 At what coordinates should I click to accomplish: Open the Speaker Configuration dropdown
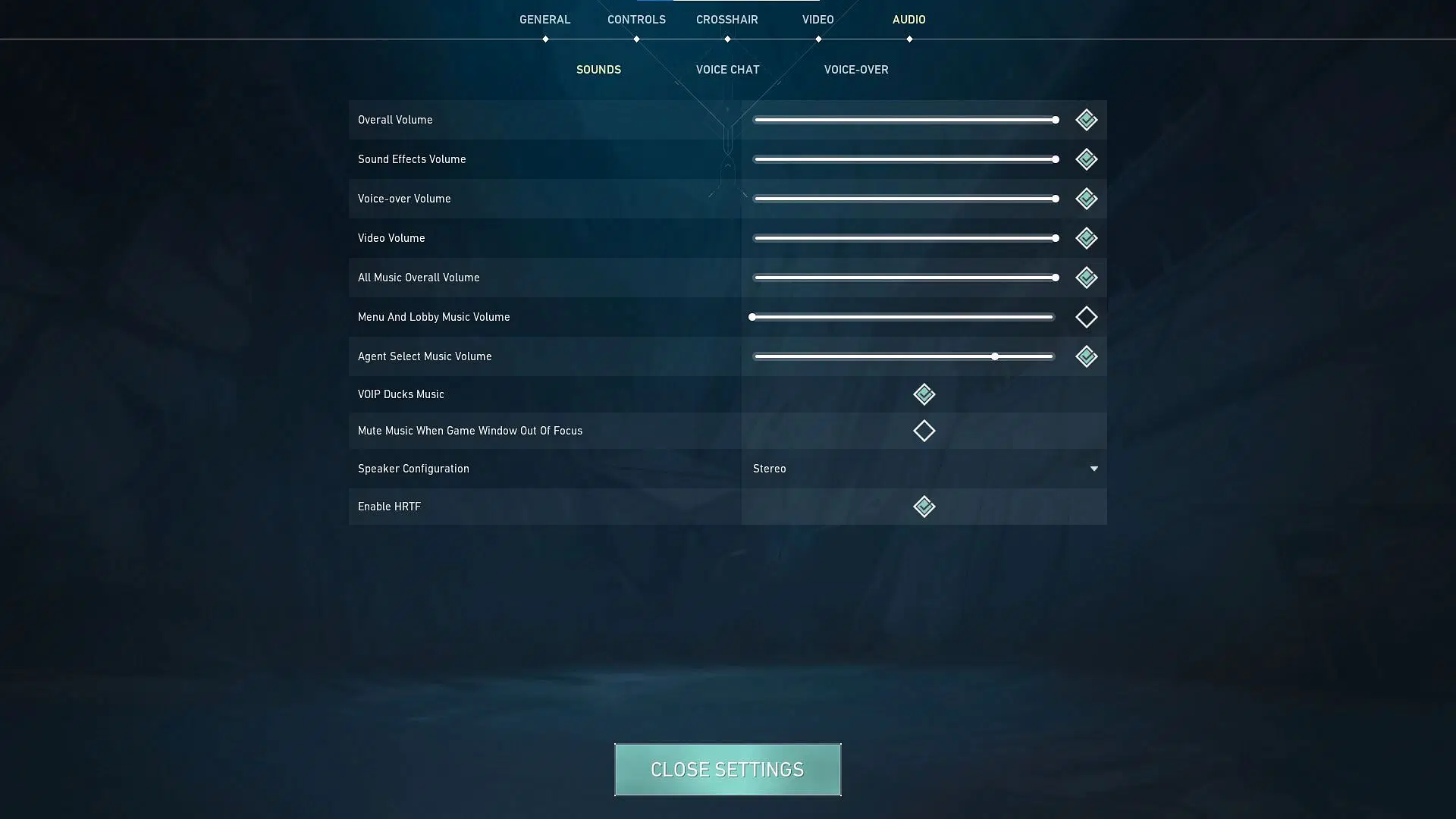click(1093, 468)
